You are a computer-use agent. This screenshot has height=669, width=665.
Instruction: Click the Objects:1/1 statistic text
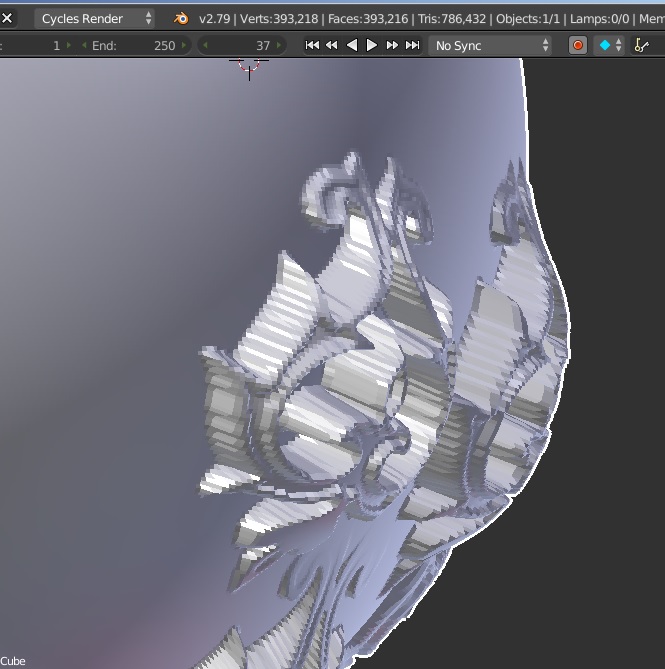[x=528, y=19]
